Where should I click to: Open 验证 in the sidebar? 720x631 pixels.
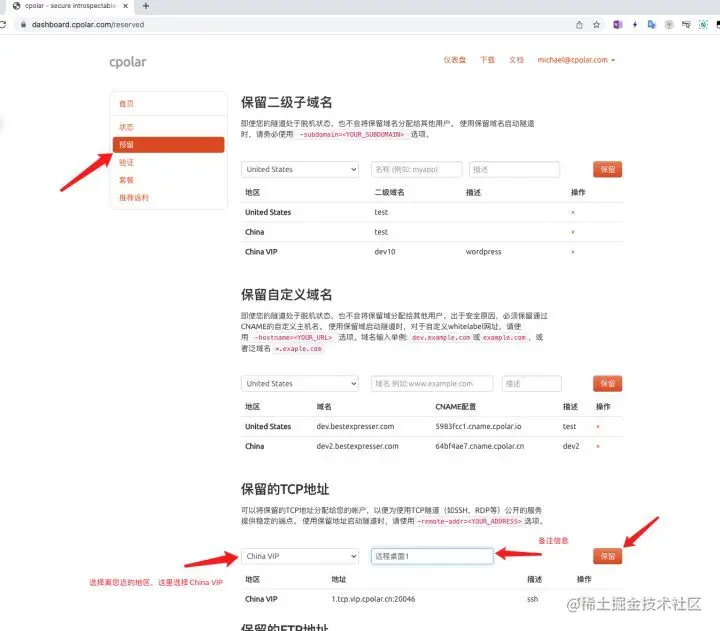126,163
